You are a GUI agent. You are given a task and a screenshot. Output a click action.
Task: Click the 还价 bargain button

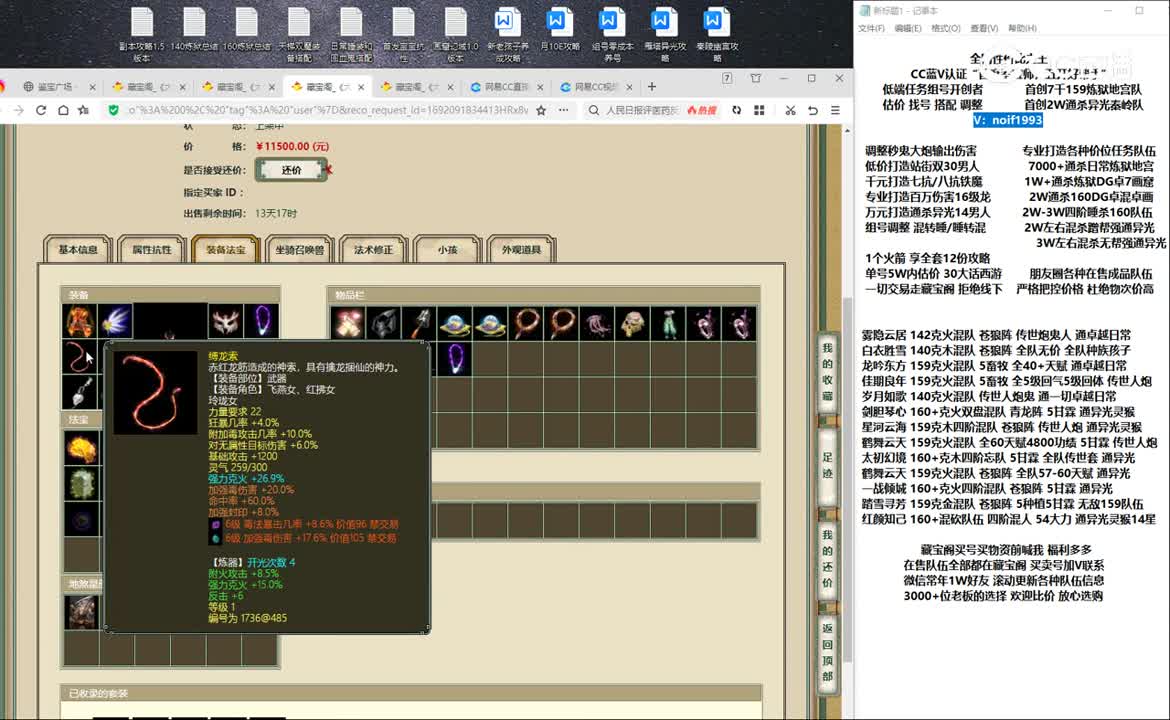(x=291, y=170)
